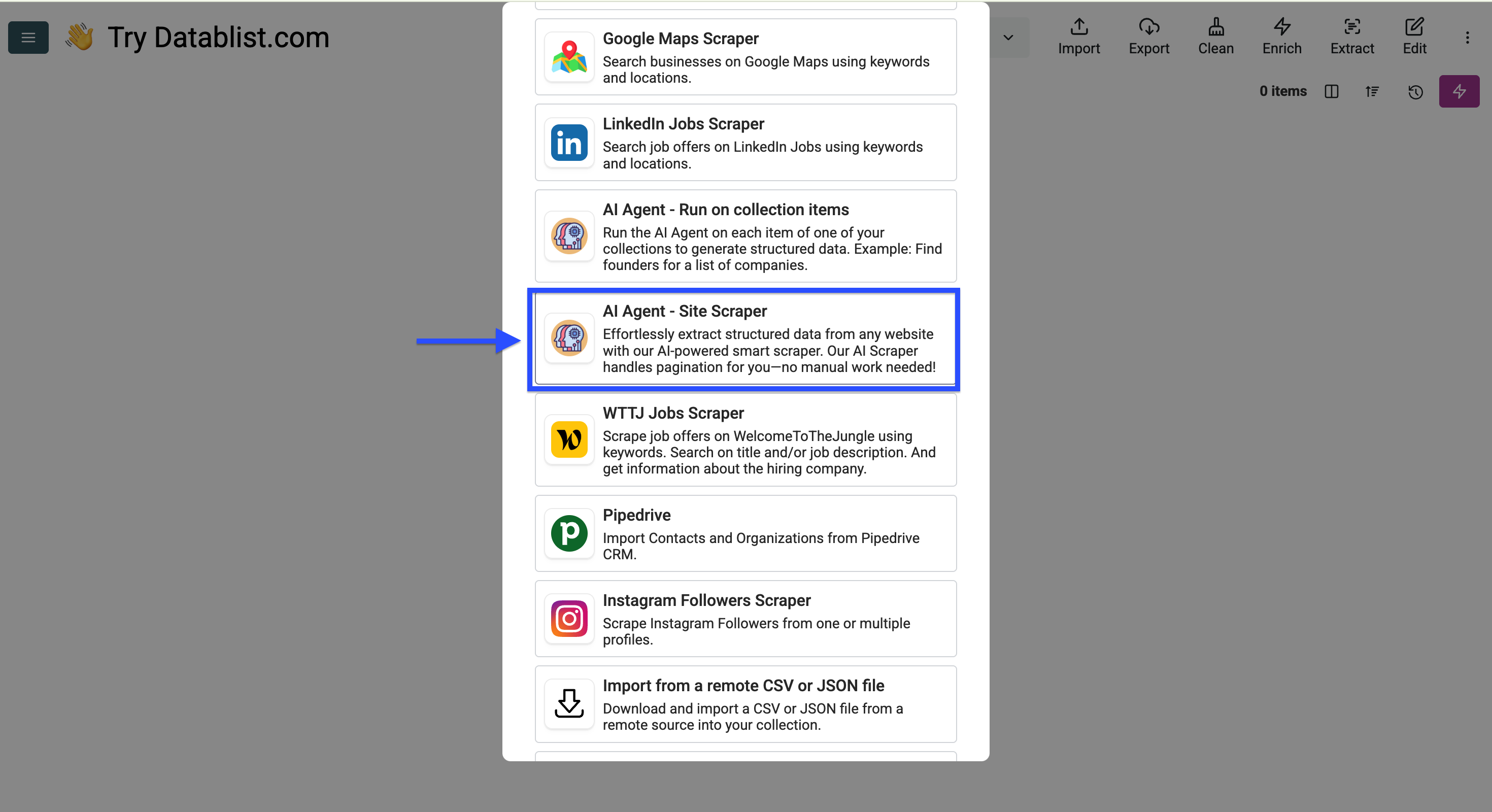Open the Enrich tool

(x=1282, y=37)
